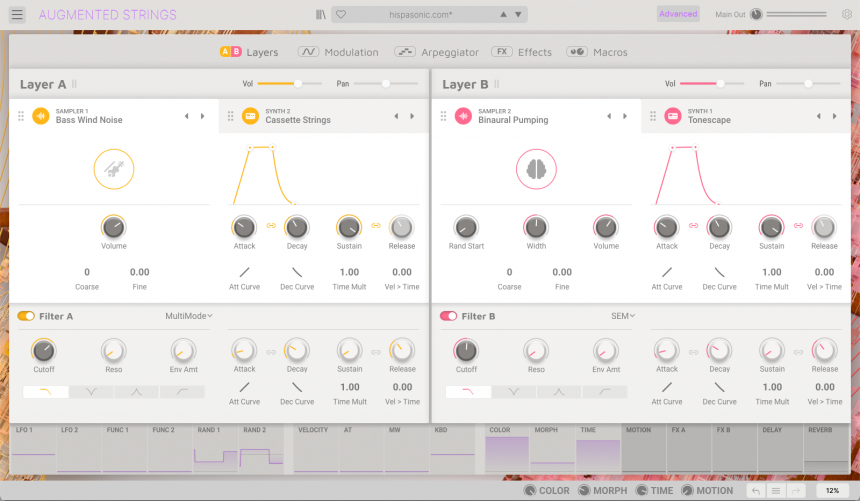This screenshot has width=860, height=501.
Task: Select previous preset with up arrow
Action: [x=503, y=14]
